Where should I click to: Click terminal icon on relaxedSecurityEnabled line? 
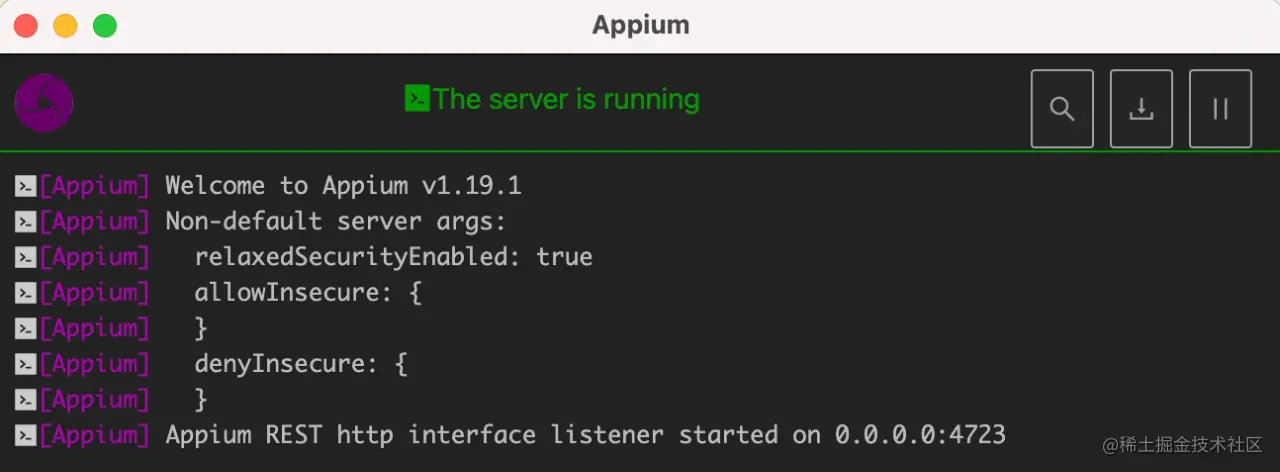(26, 258)
